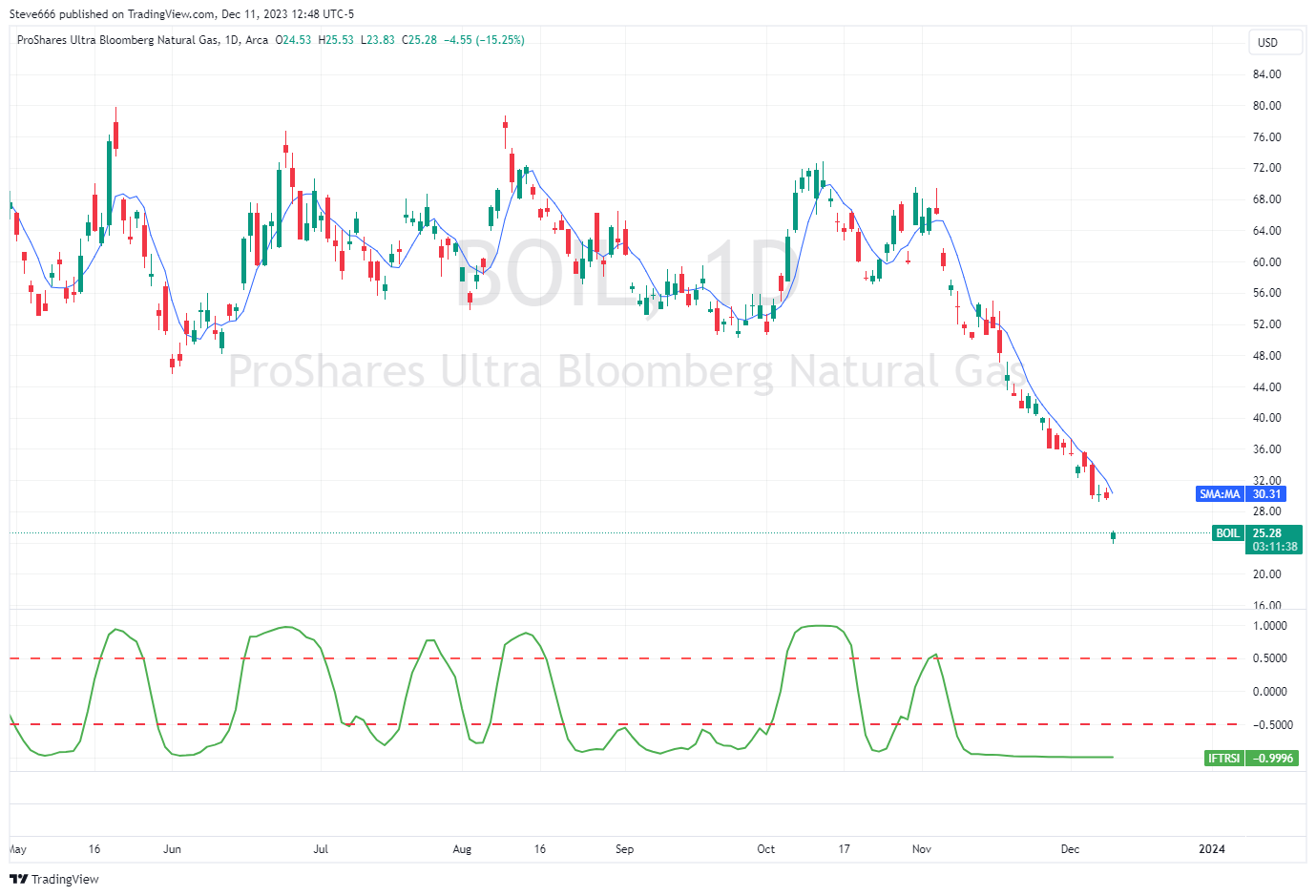Click the Dec label on time axis
Screen dimensions: 1316x896
click(x=1070, y=849)
